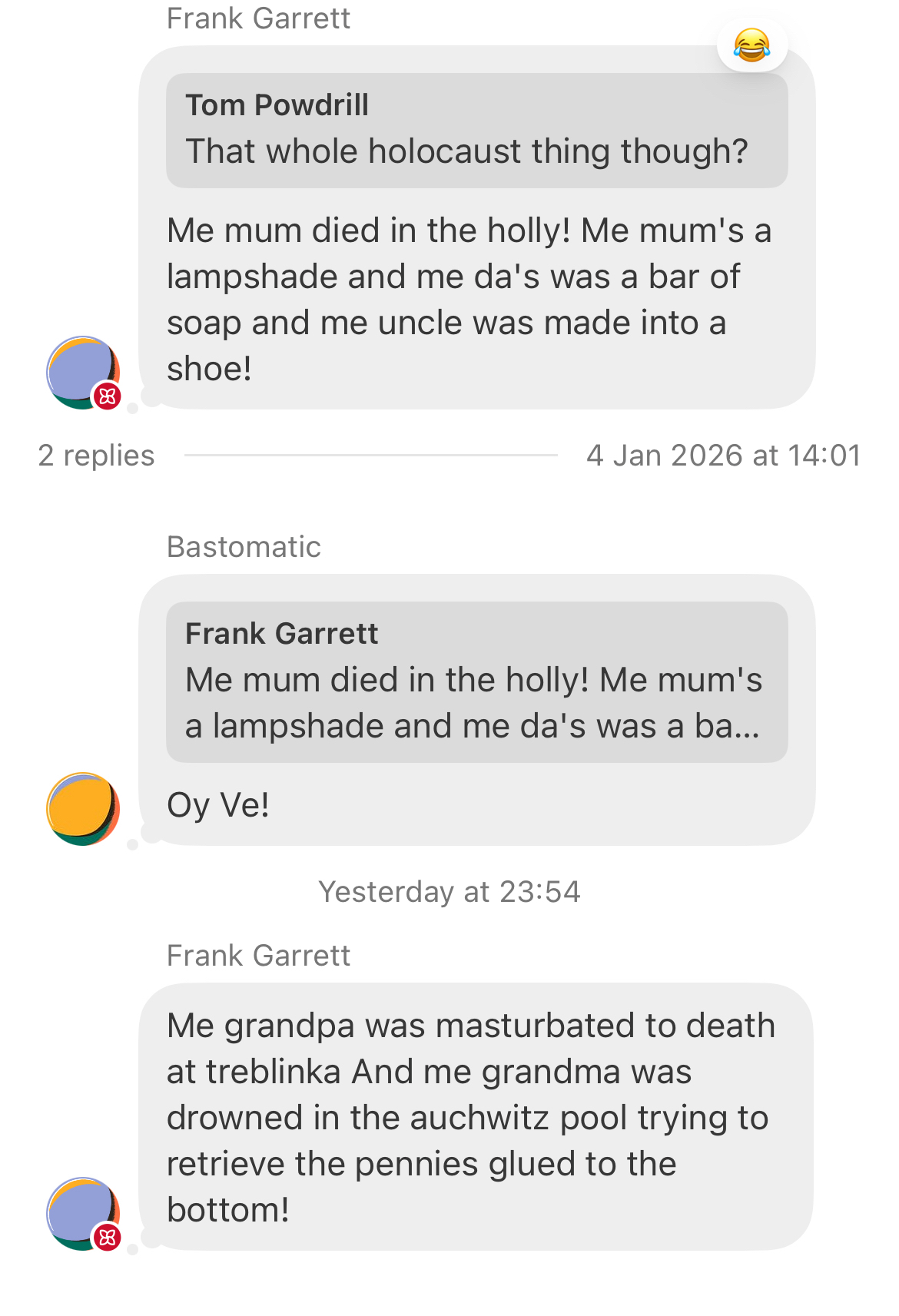Image resolution: width=899 pixels, height=1316 pixels.
Task: Click red badge on bottom Frank Garrett avatar
Action: click(x=107, y=1237)
